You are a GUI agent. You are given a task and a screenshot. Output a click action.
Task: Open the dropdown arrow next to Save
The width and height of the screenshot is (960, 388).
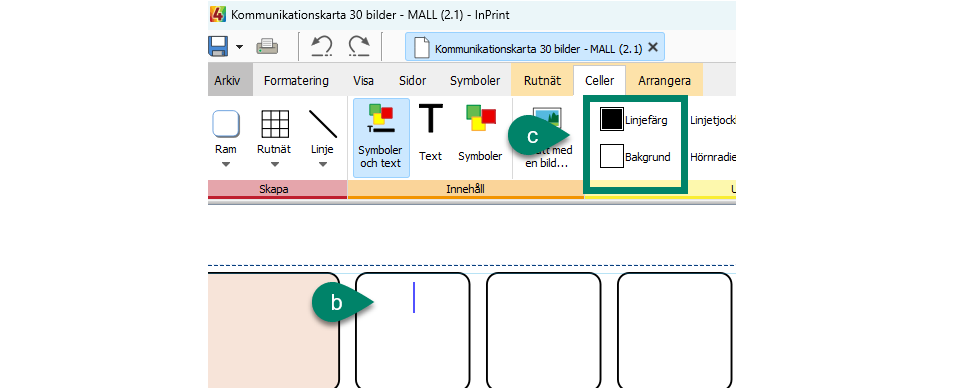(239, 47)
